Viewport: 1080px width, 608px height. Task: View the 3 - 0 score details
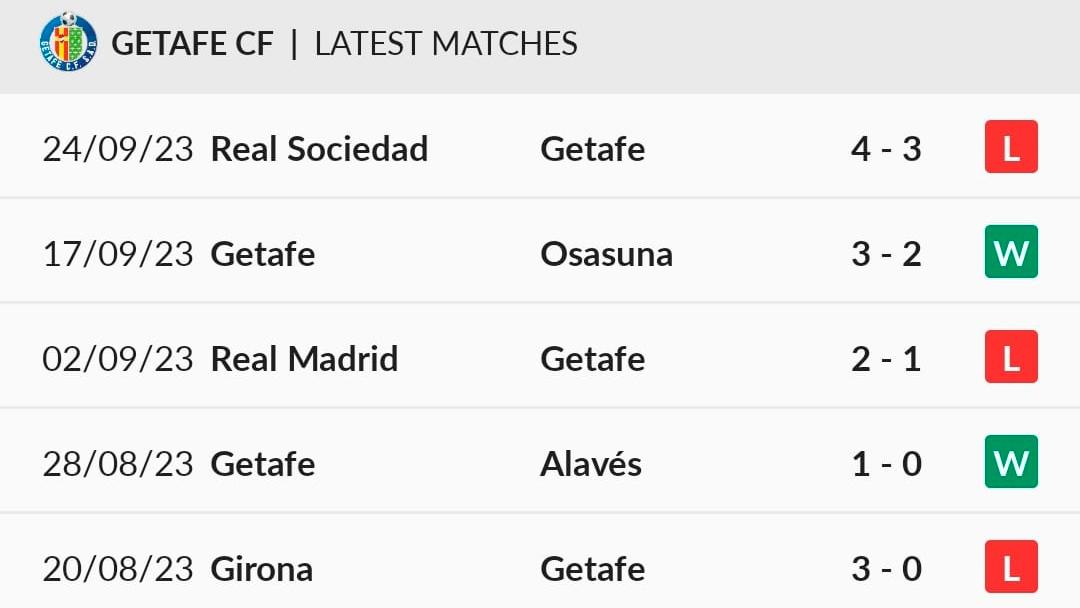pyautogui.click(x=886, y=569)
